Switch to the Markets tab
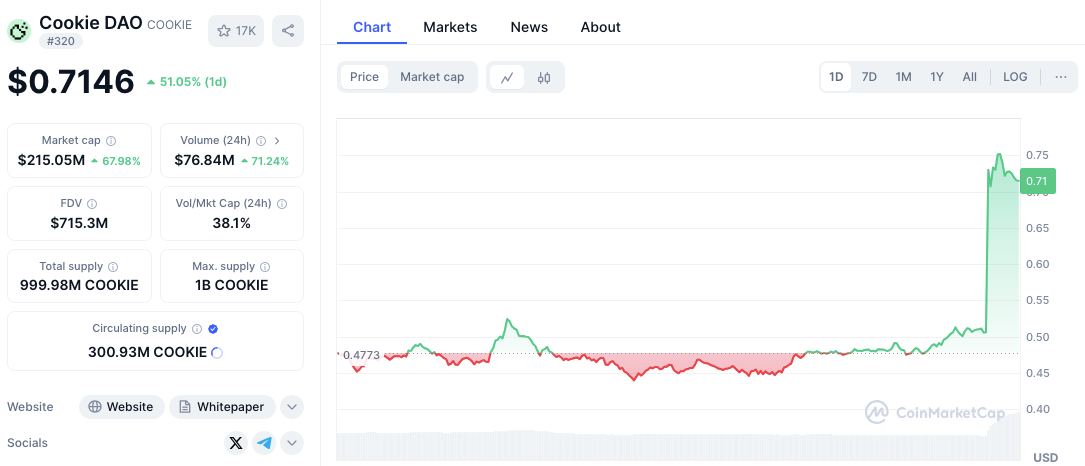 click(x=450, y=27)
